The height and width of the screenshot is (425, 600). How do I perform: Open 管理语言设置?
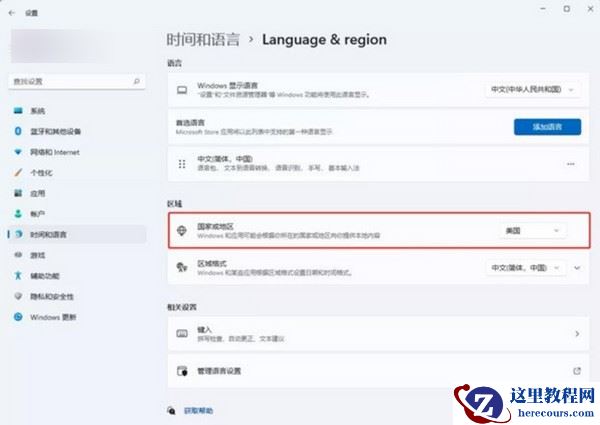(378, 371)
